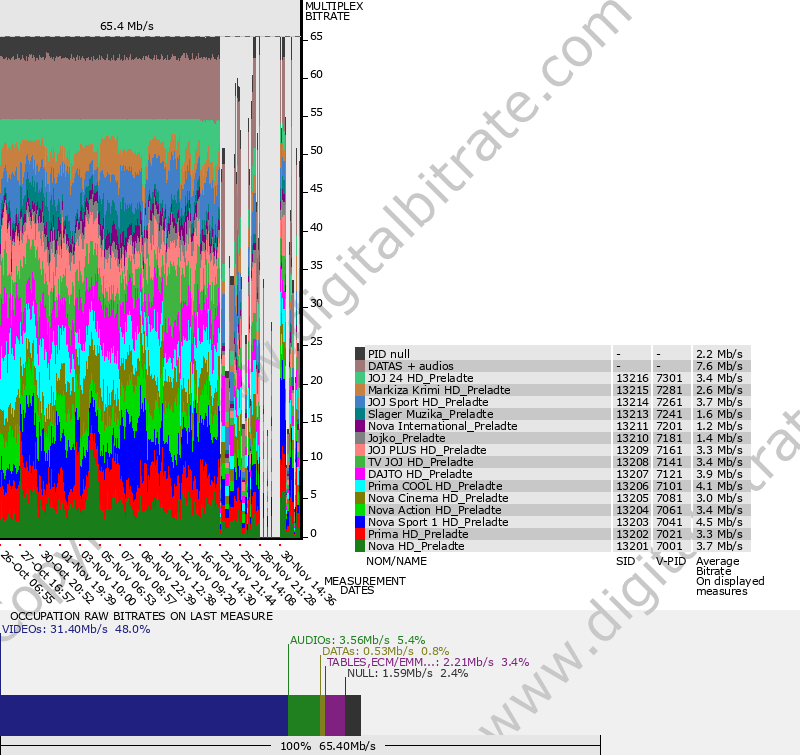Click V-PID value 7041

[x=669, y=522]
